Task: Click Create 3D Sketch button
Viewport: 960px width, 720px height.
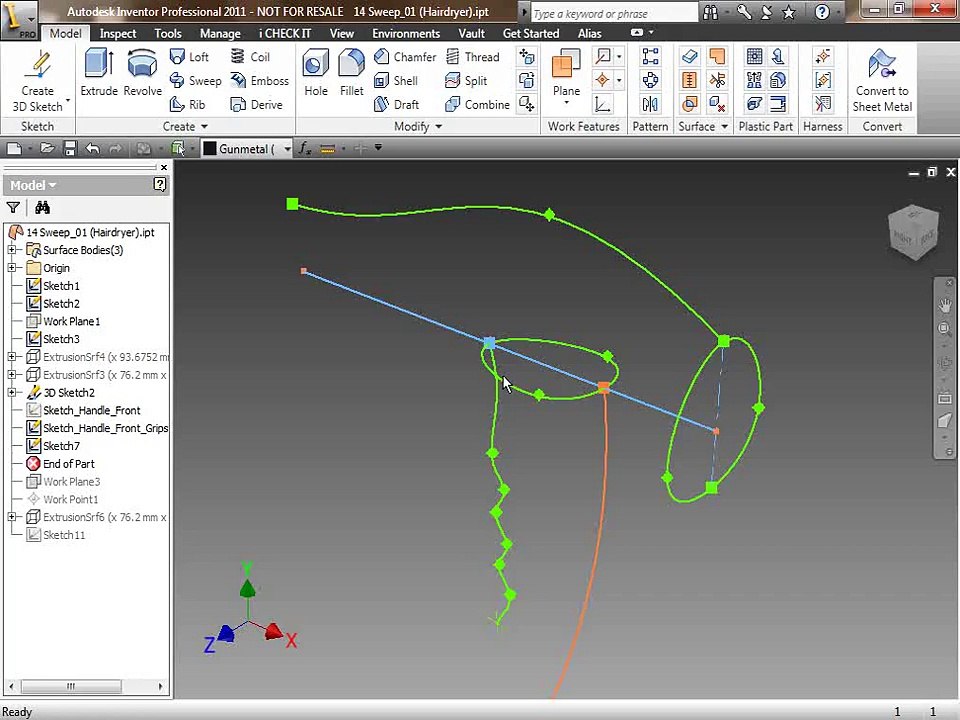Action: click(38, 82)
